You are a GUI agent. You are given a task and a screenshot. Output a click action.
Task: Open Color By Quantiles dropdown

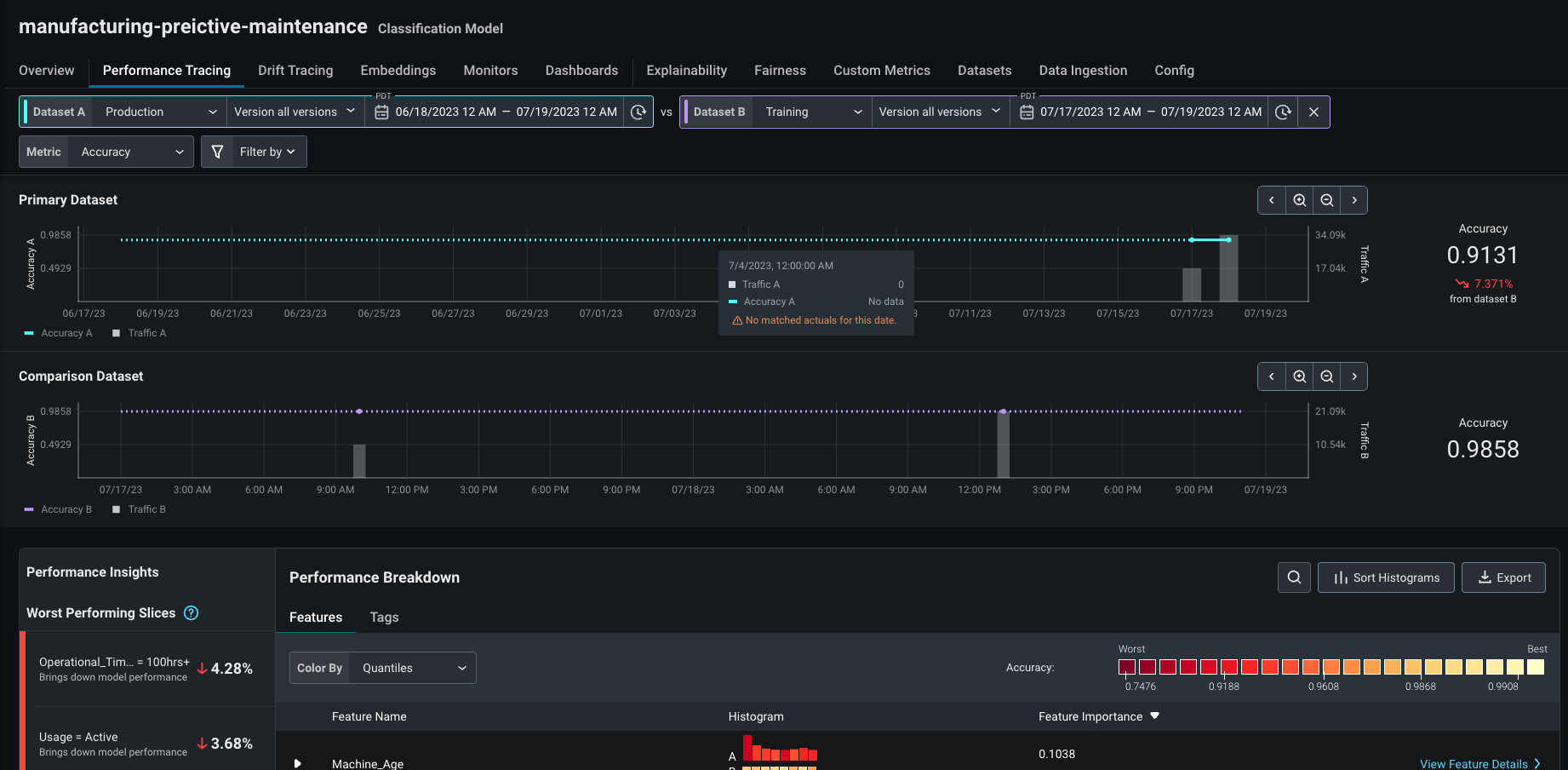point(415,668)
